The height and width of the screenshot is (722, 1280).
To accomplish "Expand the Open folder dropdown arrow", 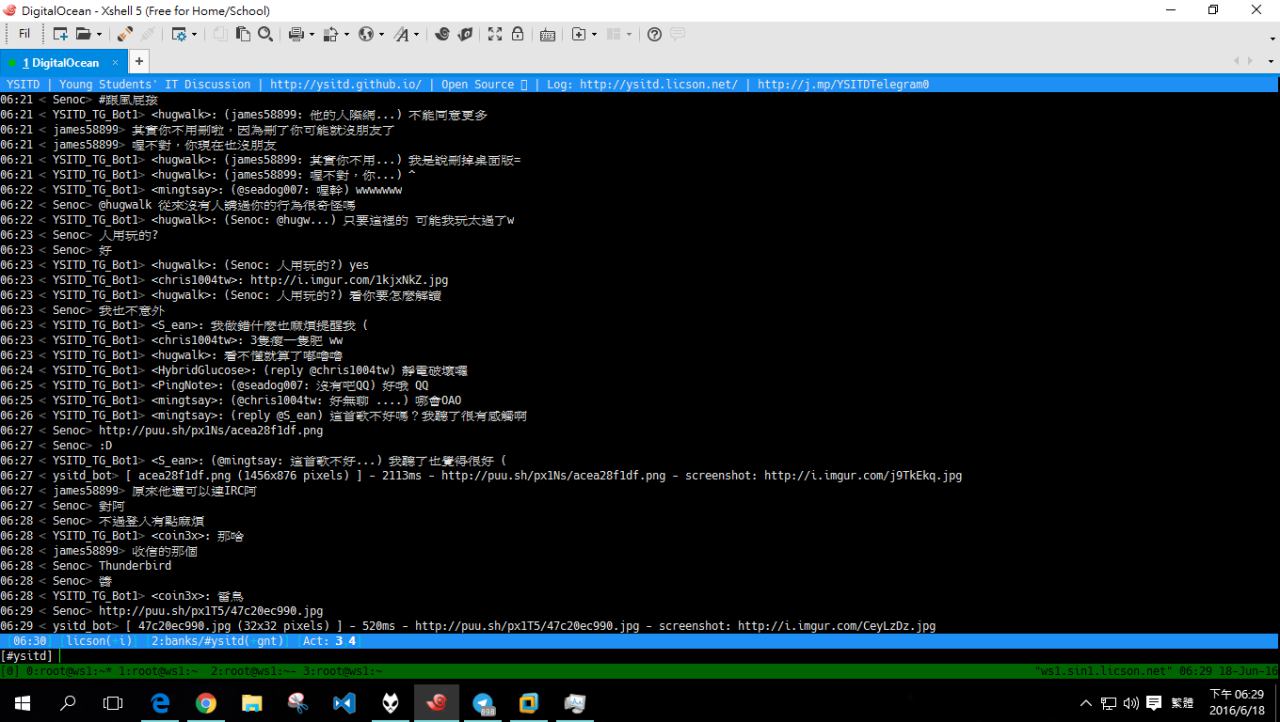I will coord(98,34).
